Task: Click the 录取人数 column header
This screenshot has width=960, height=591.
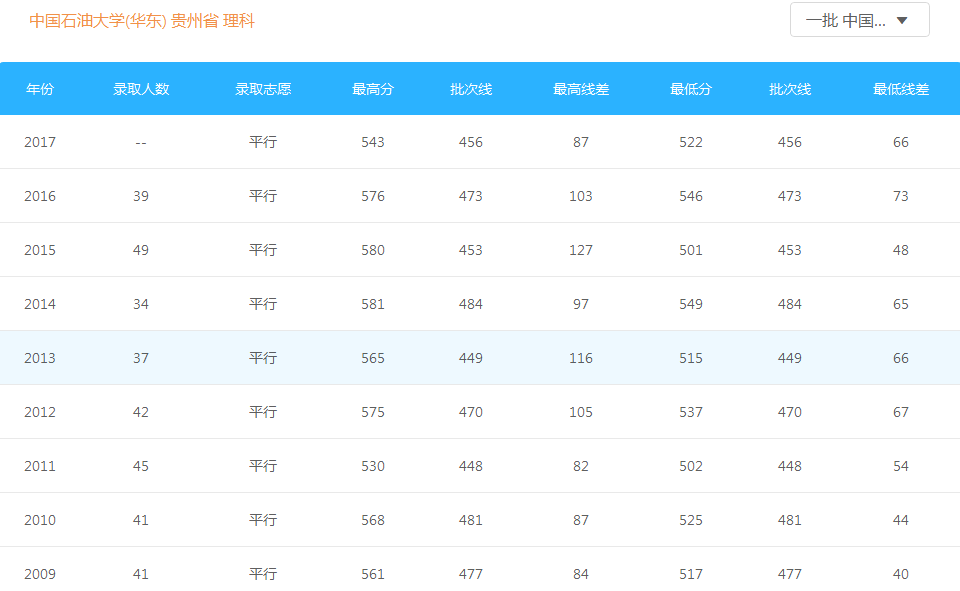Action: (x=141, y=89)
